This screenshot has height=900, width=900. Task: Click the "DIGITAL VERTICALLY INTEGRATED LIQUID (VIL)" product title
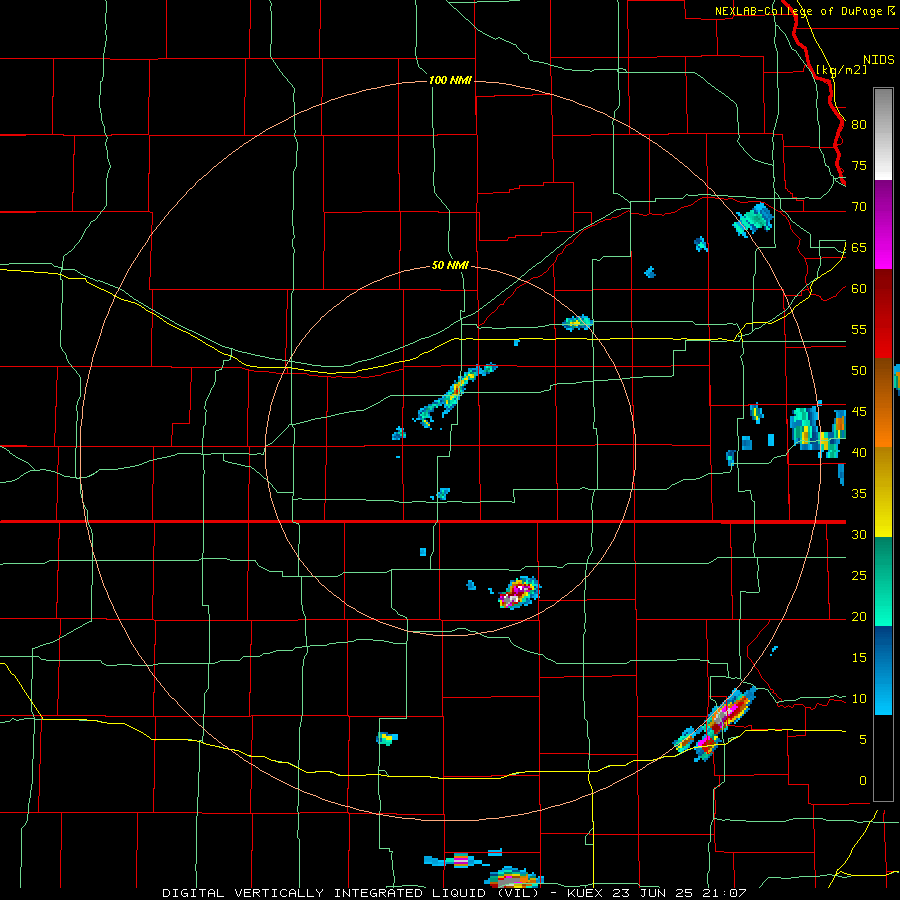(350, 893)
